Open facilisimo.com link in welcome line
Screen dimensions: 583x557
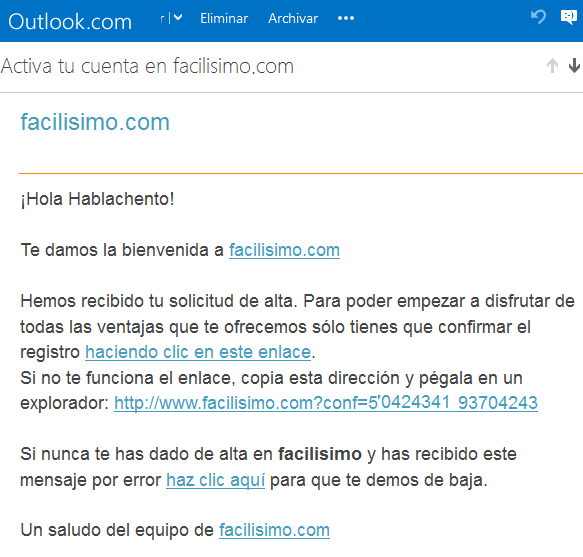coord(284,250)
